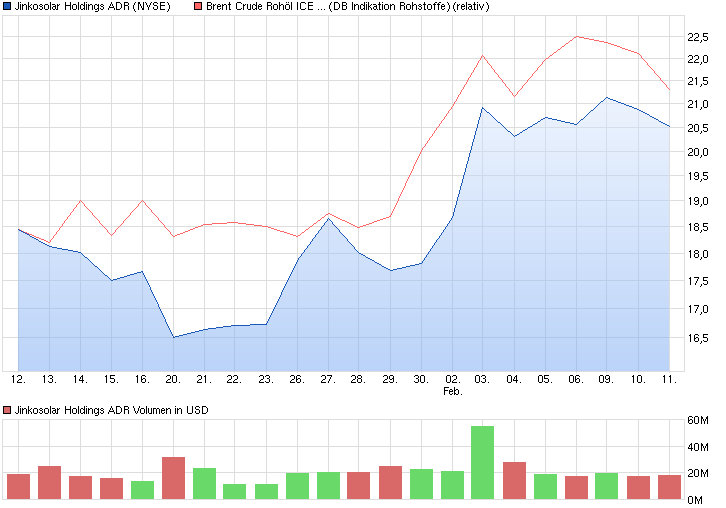Image resolution: width=726 pixels, height=508 pixels.
Task: Click the 21. date axis label
Action: pos(204,379)
